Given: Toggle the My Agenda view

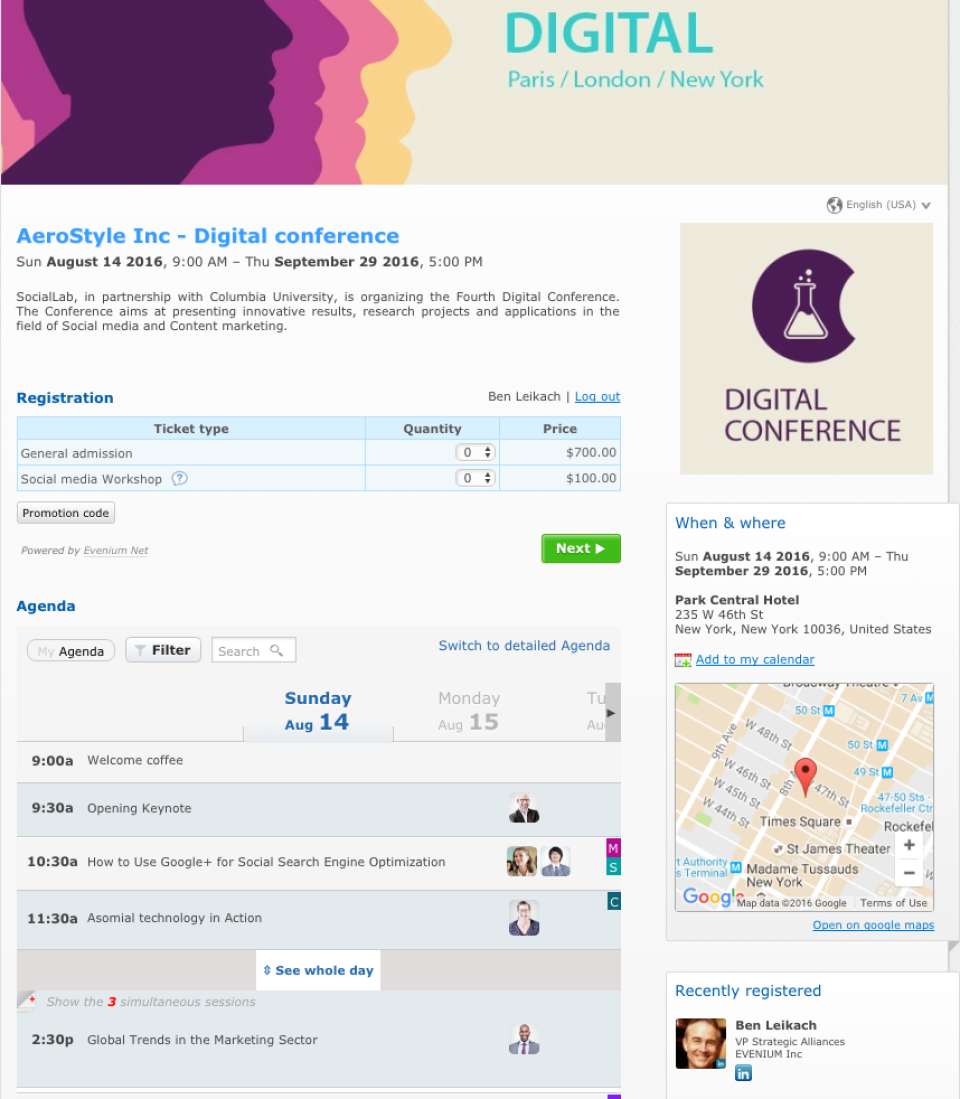Looking at the screenshot, I should tap(70, 650).
